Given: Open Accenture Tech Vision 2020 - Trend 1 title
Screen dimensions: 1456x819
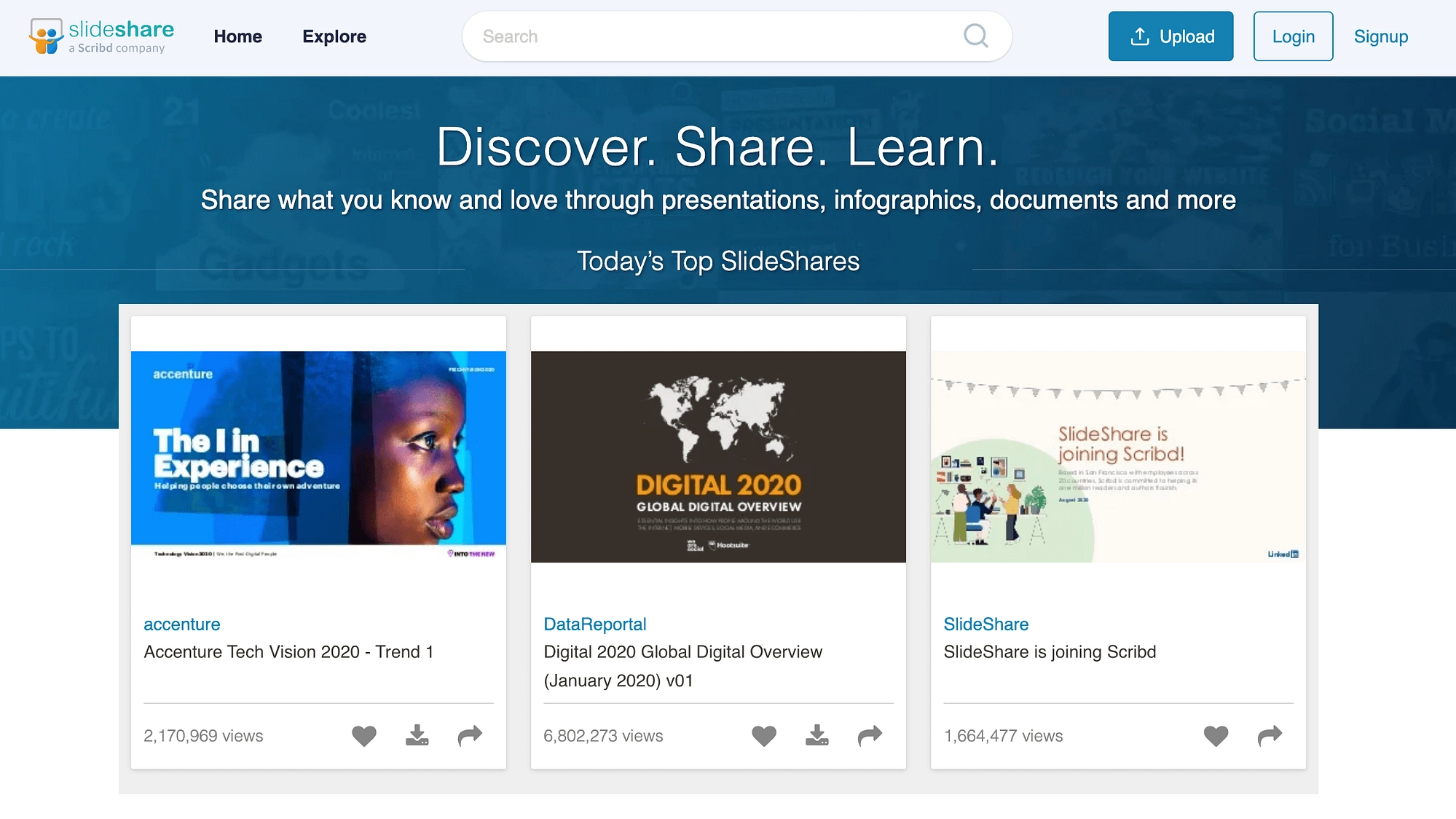Looking at the screenshot, I should 288,652.
